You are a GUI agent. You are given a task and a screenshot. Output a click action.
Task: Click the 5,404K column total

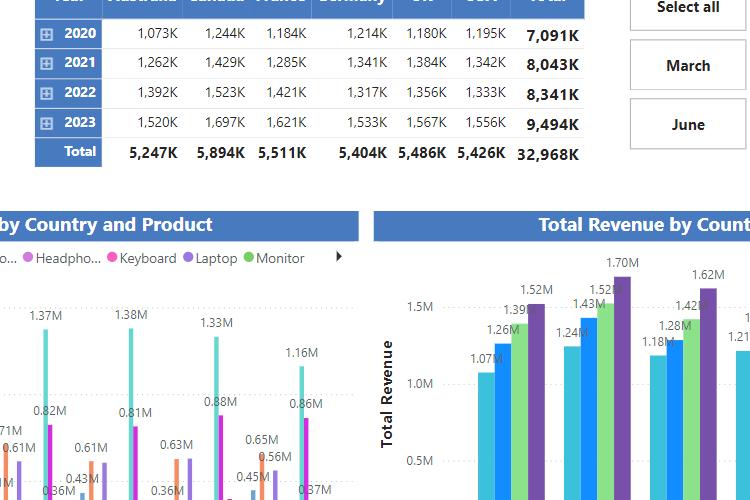click(363, 153)
